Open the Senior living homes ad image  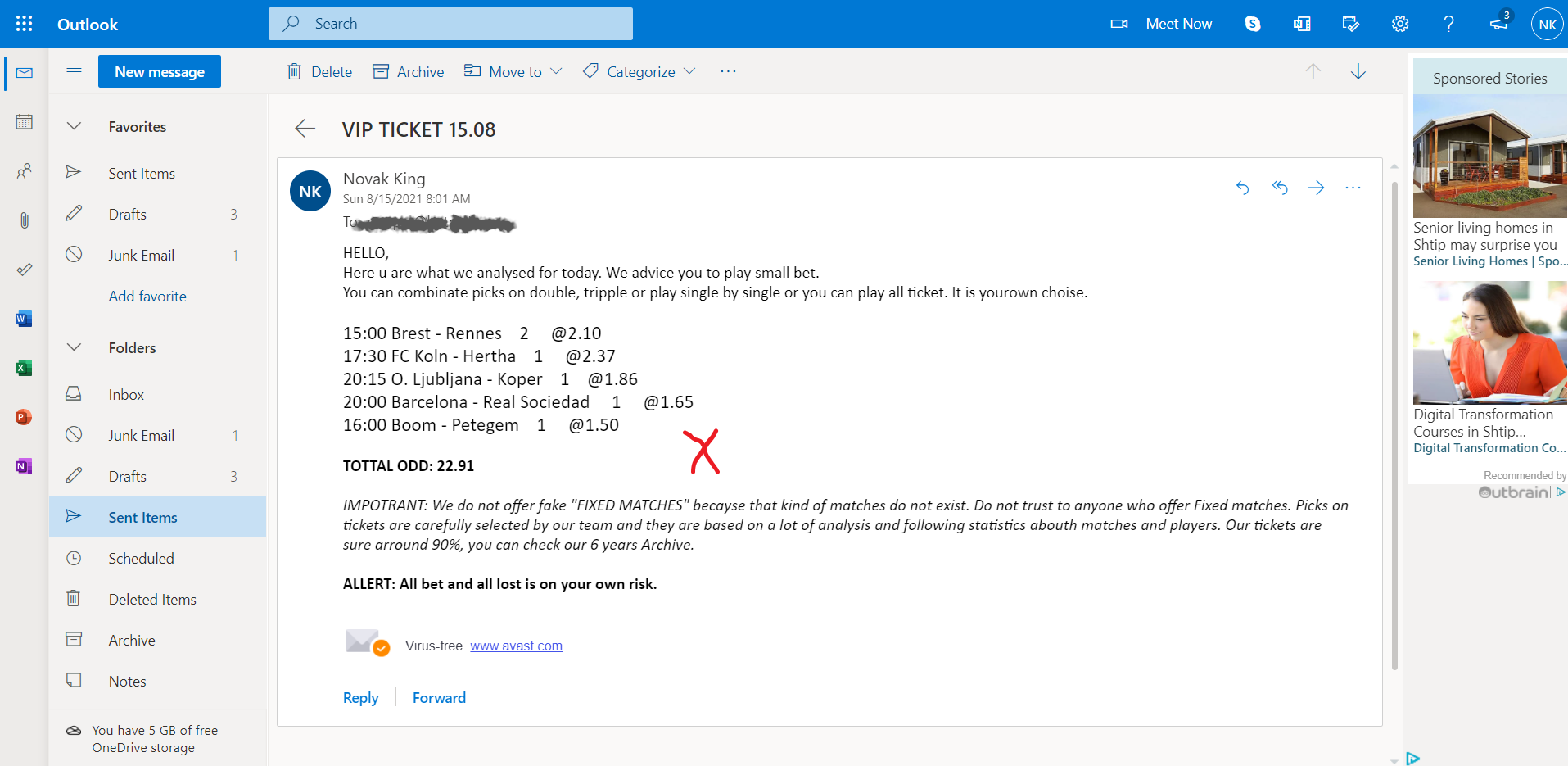[1490, 156]
